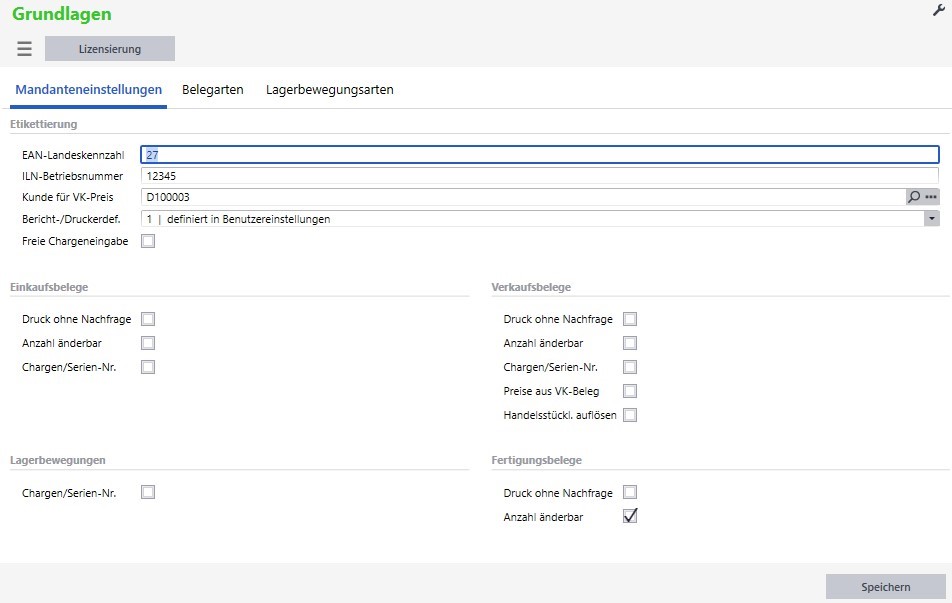Expand the Bericht-/Druckerdef. dropdown arrow
Image resolution: width=952 pixels, height=603 pixels.
click(931, 218)
